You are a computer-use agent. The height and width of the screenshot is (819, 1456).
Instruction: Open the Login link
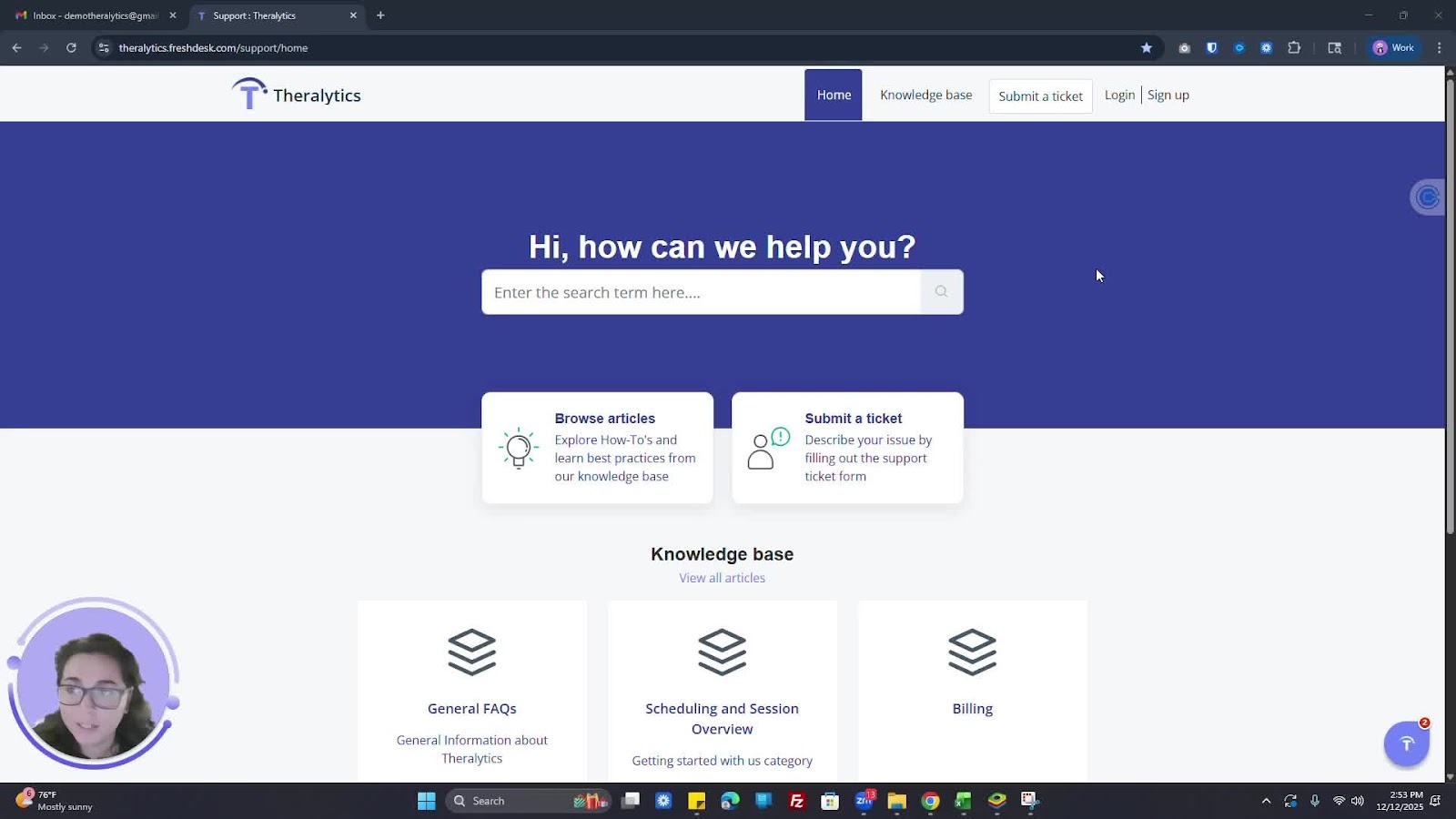click(1119, 95)
